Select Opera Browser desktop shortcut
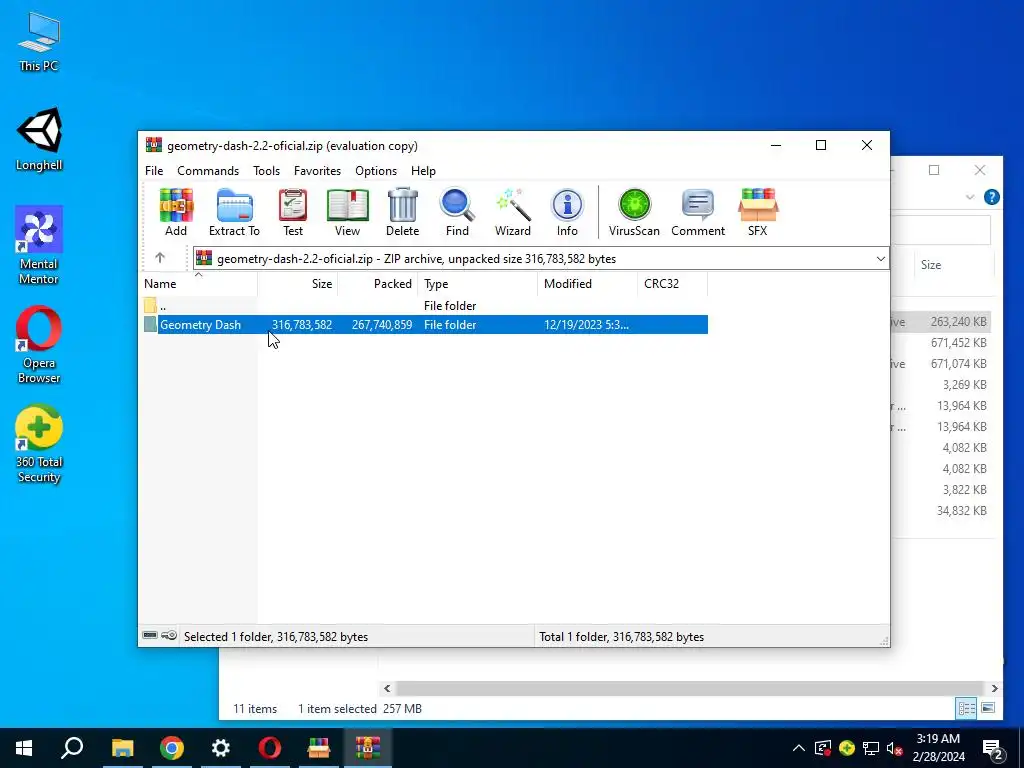The width and height of the screenshot is (1024, 768). point(39,345)
